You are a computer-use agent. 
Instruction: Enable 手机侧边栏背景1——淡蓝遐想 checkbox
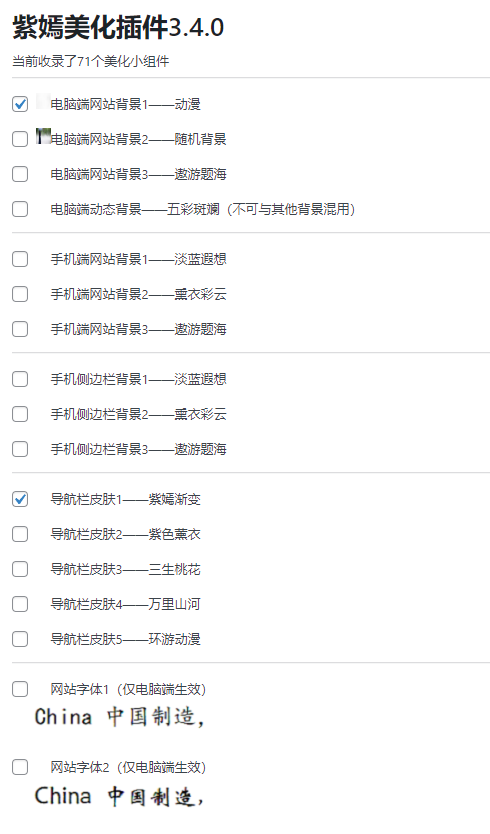click(20, 379)
